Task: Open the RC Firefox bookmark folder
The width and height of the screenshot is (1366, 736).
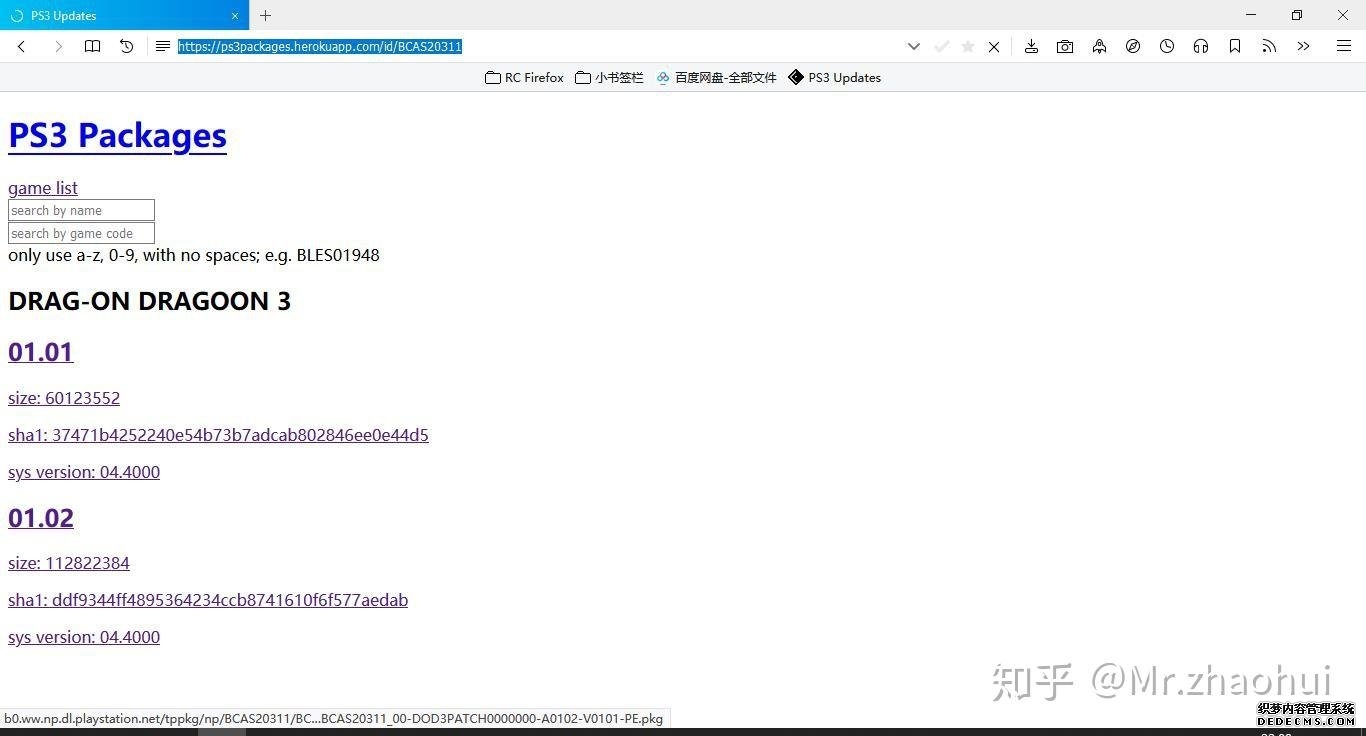Action: click(524, 77)
